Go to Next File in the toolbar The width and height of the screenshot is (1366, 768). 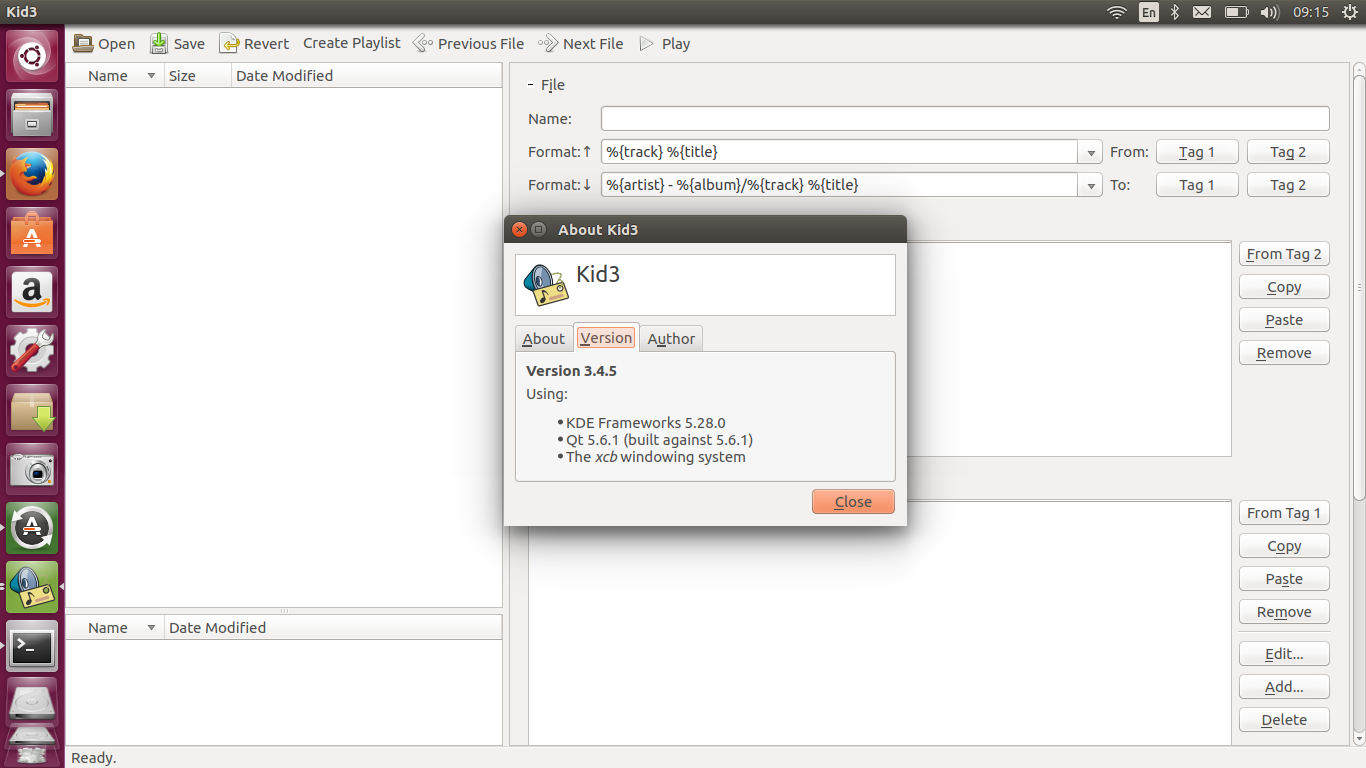(x=580, y=44)
